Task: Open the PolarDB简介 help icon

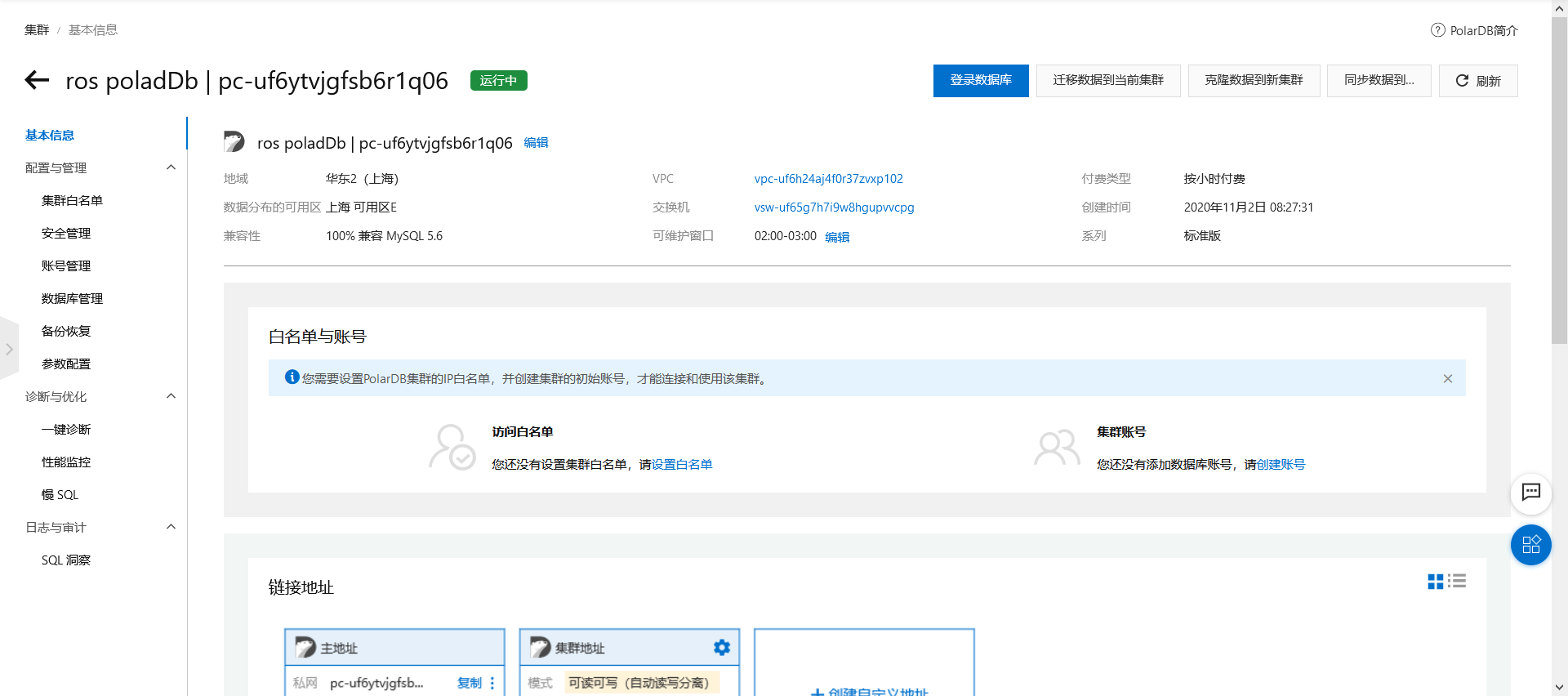Action: point(1437,30)
